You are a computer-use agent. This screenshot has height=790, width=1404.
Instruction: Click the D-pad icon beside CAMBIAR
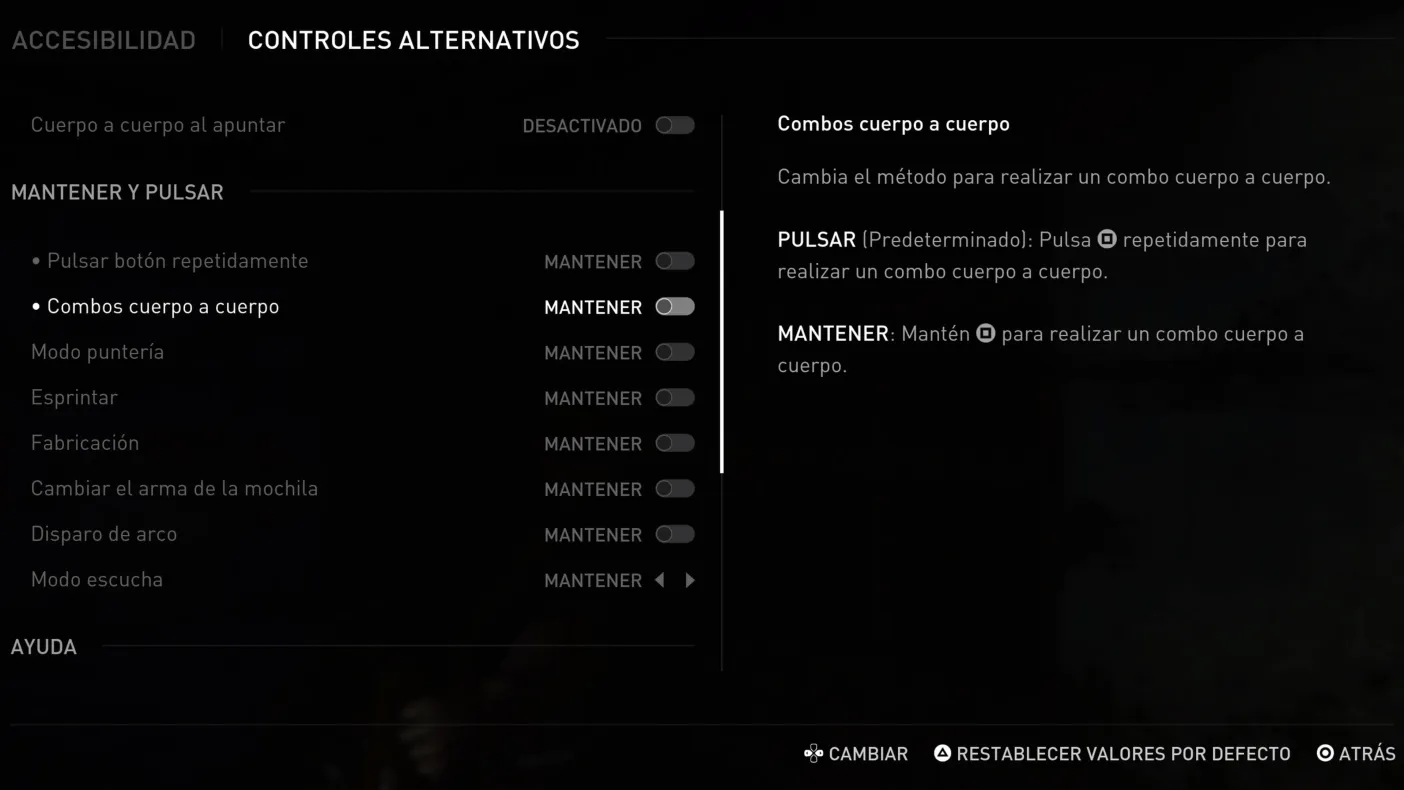813,754
